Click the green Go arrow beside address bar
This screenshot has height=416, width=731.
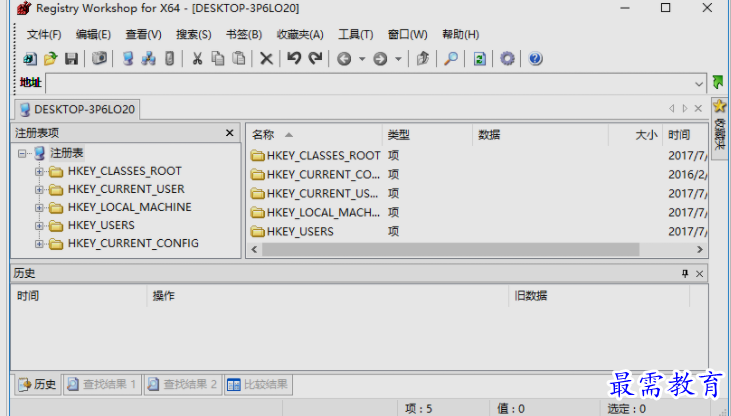click(x=717, y=82)
